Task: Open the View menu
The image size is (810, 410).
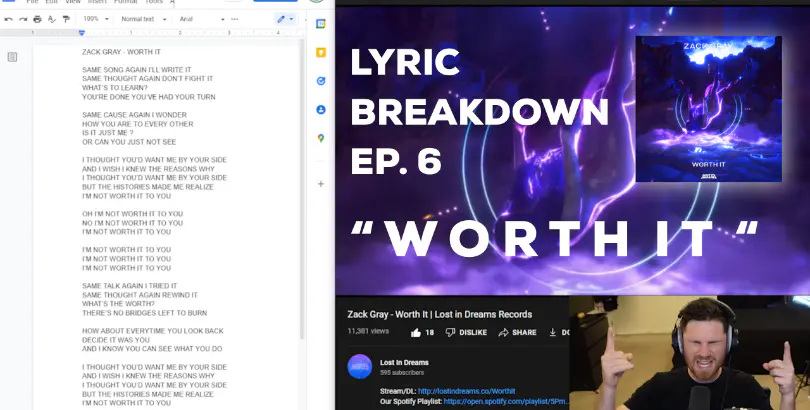Action: click(x=74, y=2)
